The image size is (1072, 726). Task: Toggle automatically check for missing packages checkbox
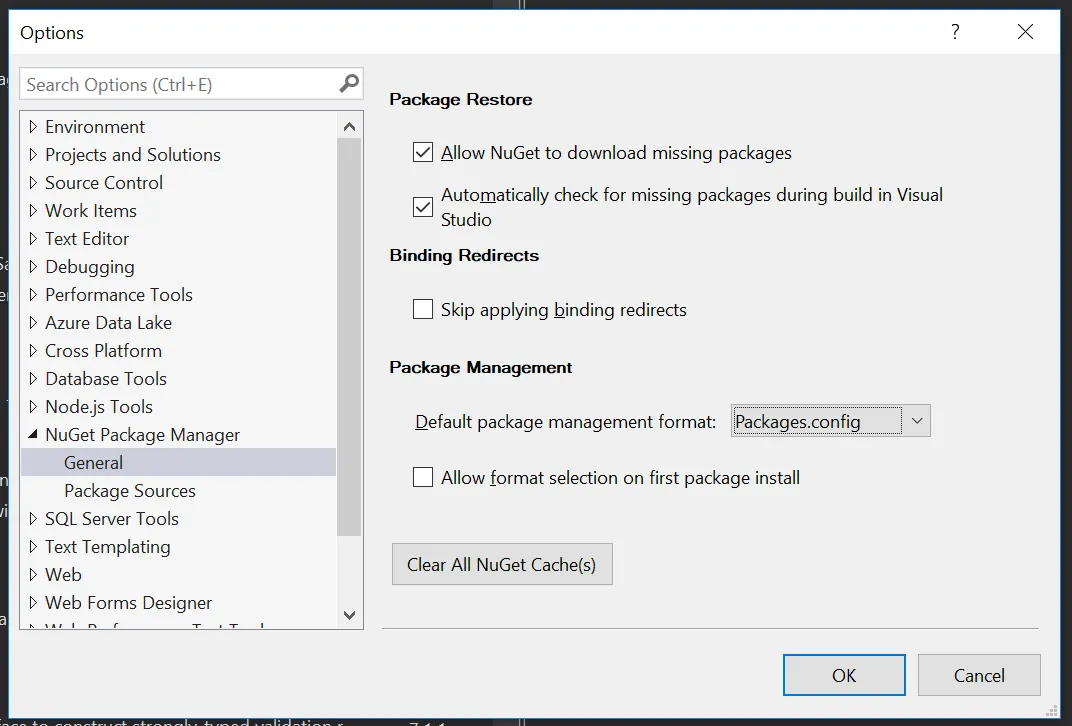click(x=423, y=207)
